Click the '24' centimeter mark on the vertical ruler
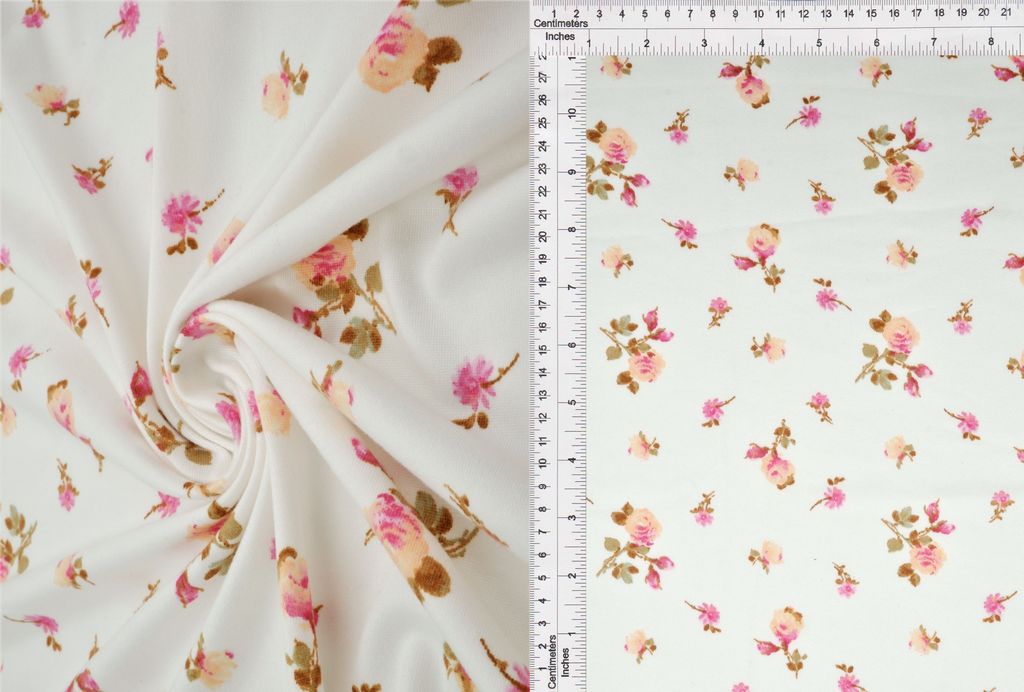This screenshot has height=692, width=1024. [x=542, y=146]
